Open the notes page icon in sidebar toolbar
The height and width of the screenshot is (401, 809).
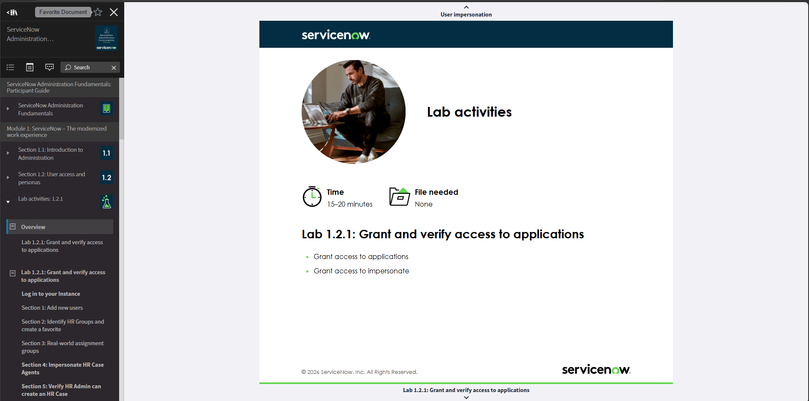(x=30, y=67)
